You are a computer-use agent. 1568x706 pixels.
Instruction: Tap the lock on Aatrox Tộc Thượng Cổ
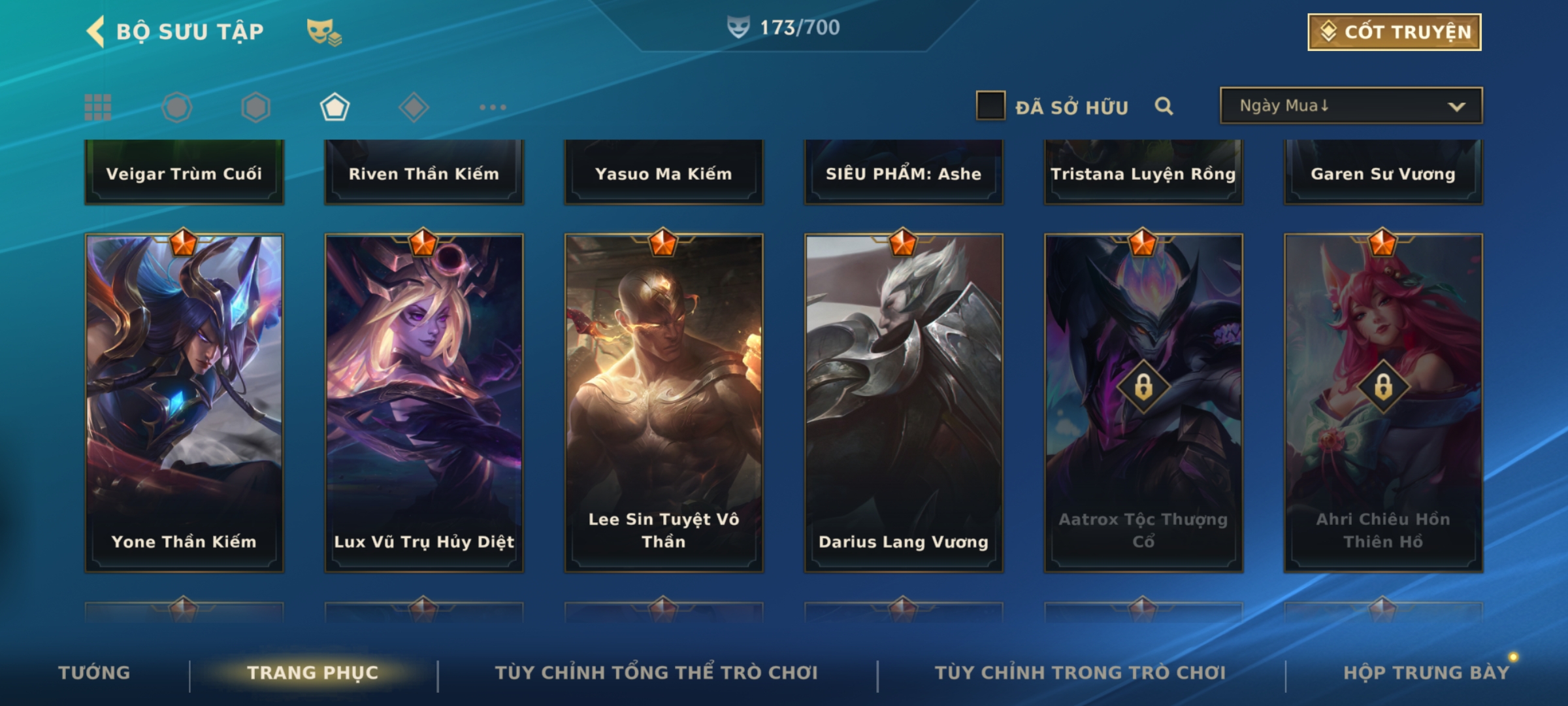(1143, 386)
